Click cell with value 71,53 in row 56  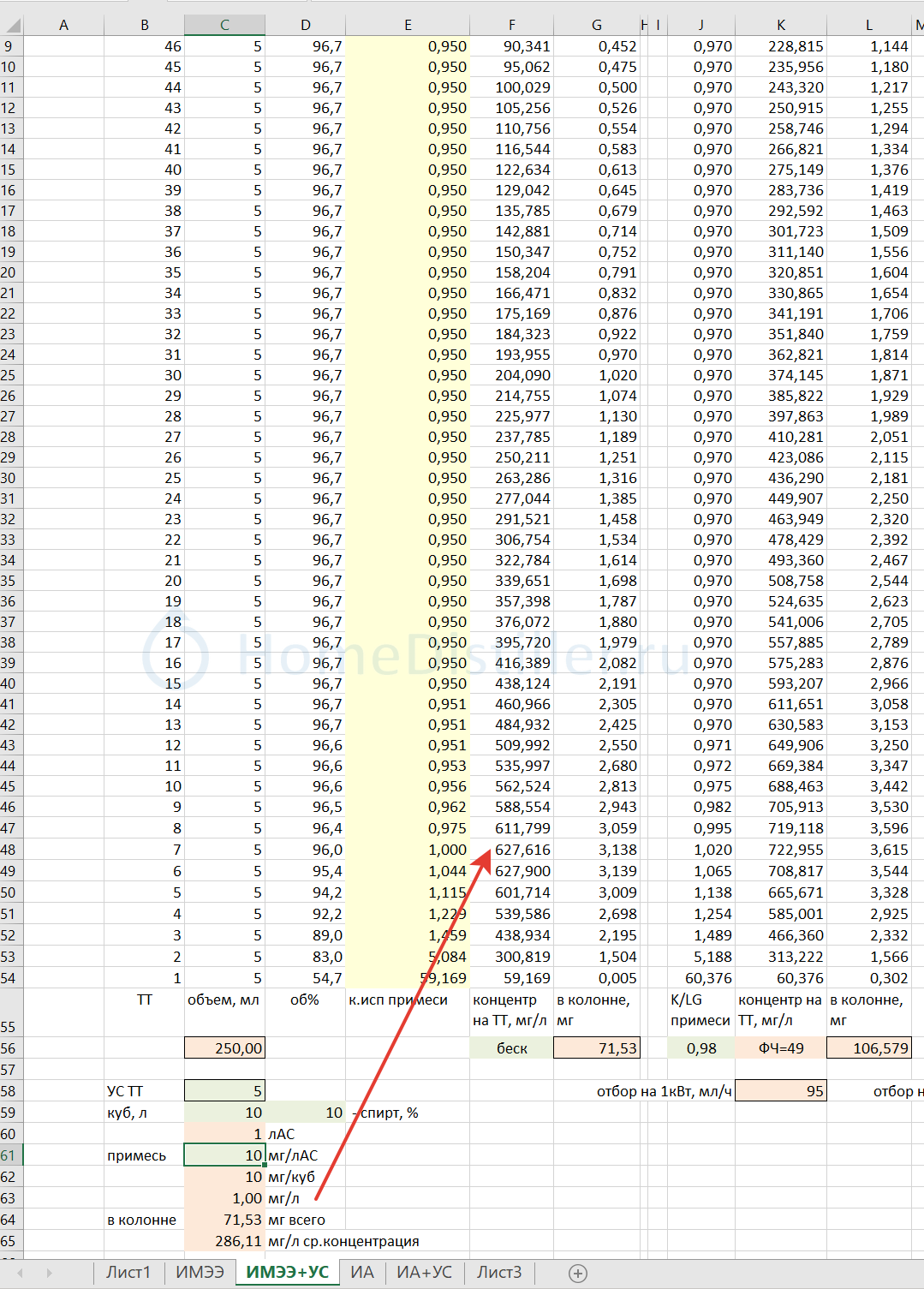tap(596, 1048)
